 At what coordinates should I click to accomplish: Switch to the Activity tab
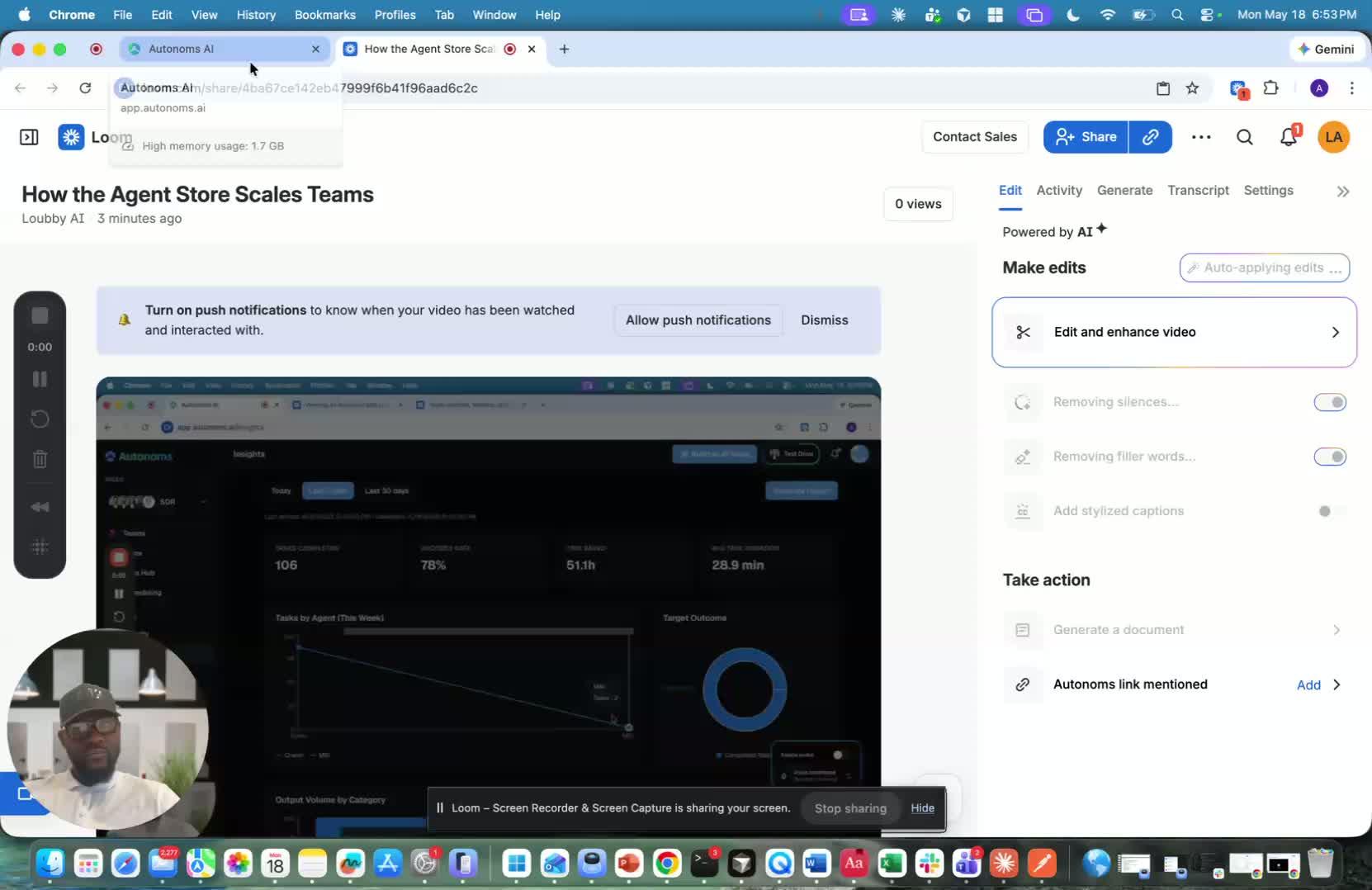(x=1059, y=191)
